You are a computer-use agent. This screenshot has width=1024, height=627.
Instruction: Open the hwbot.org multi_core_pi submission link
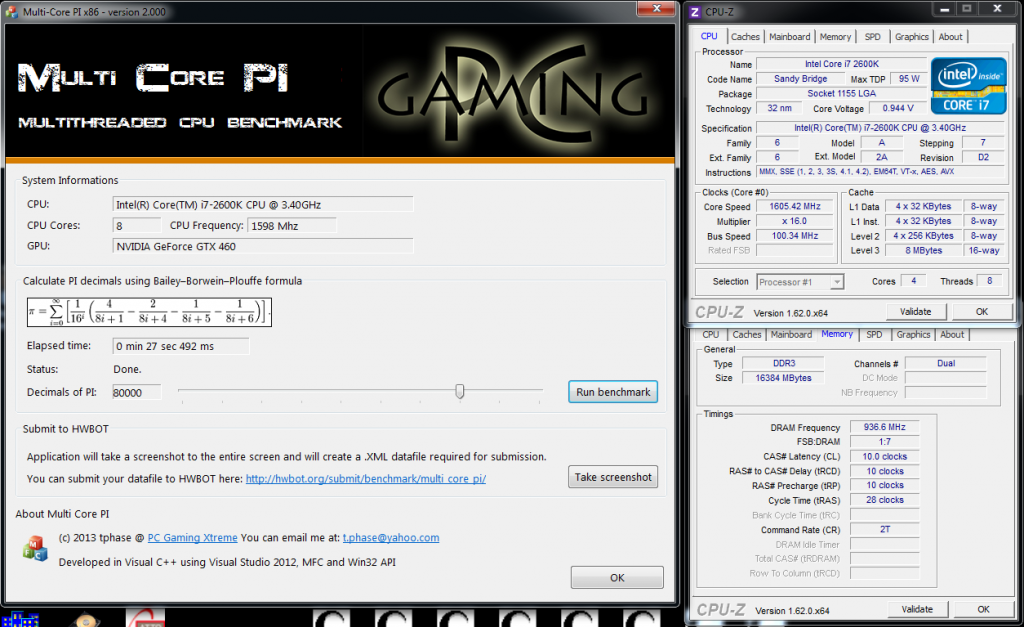(366, 479)
